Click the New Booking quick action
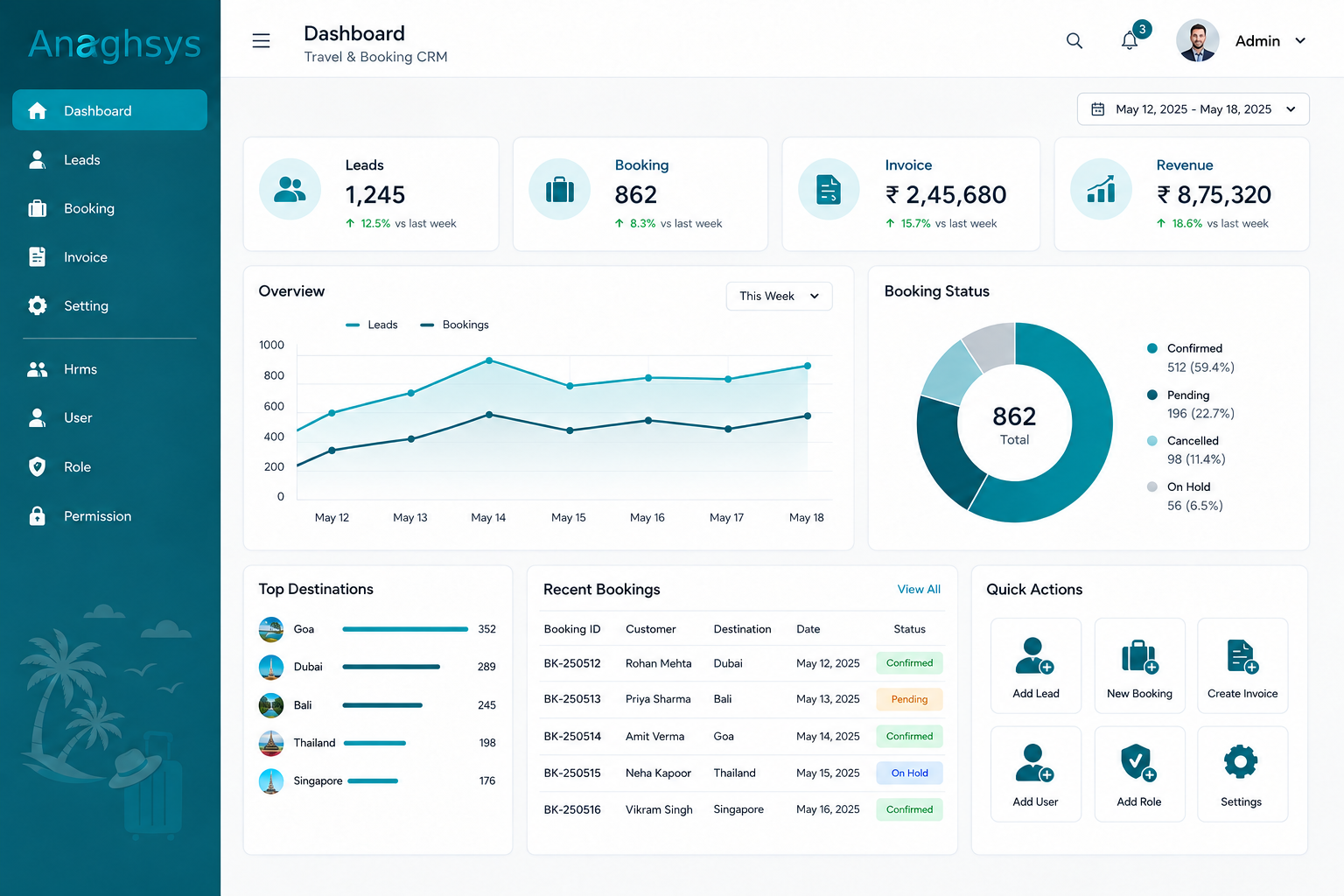The image size is (1344, 896). 1139,666
